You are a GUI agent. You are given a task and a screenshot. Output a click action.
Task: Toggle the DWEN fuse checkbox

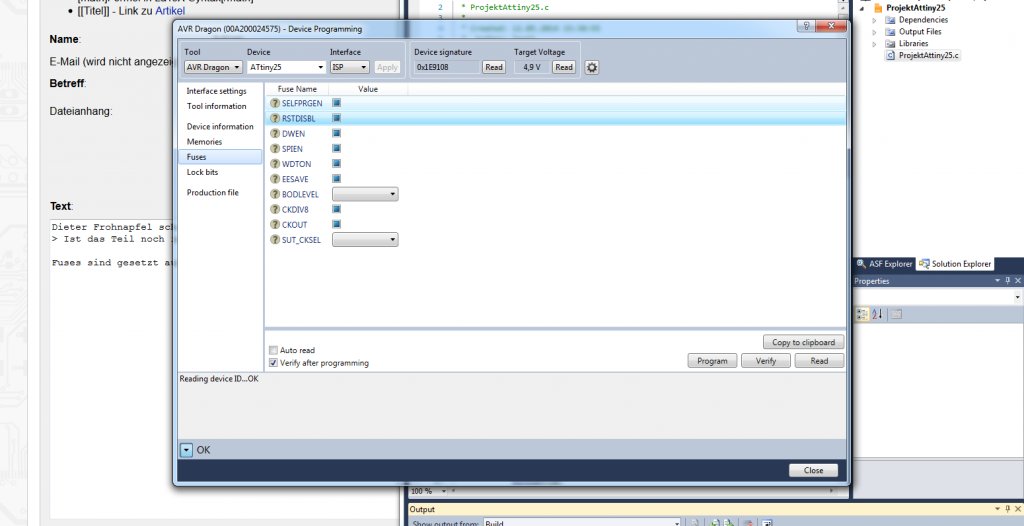[x=336, y=133]
